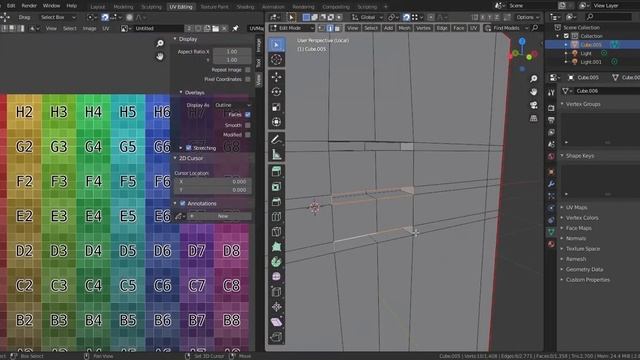Select the Edge Slide tool

tap(276, 292)
